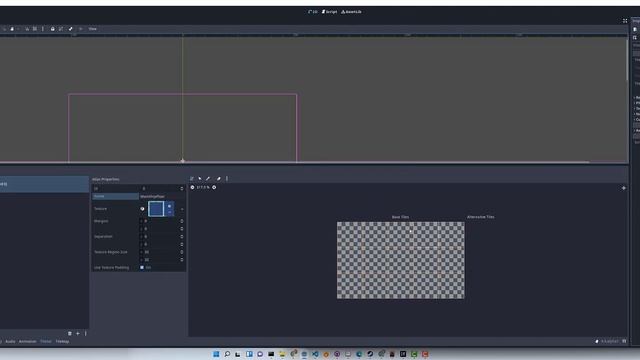Click the viewport vertical scrollbar
The height and width of the screenshot is (360, 640).
pos(627,60)
